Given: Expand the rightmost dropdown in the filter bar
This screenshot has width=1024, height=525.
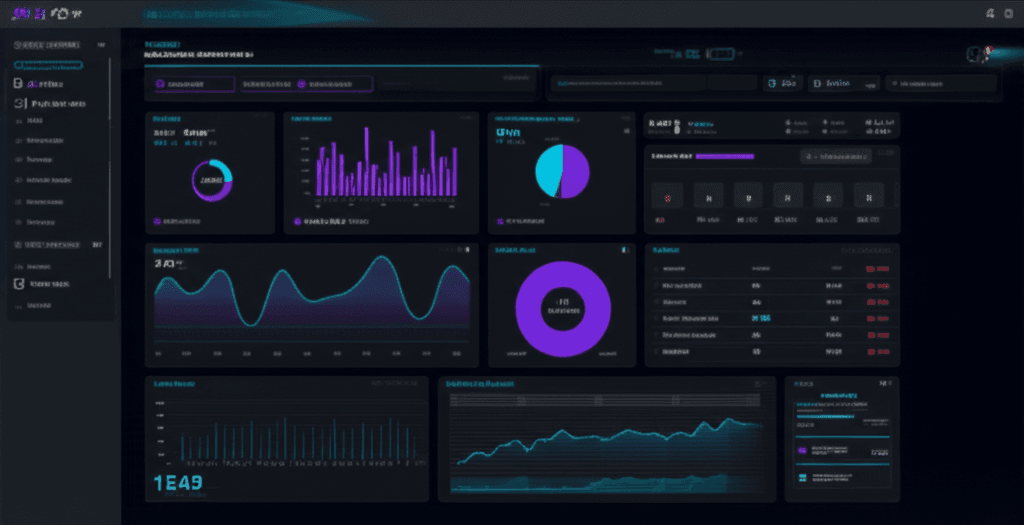Looking at the screenshot, I should [x=942, y=85].
